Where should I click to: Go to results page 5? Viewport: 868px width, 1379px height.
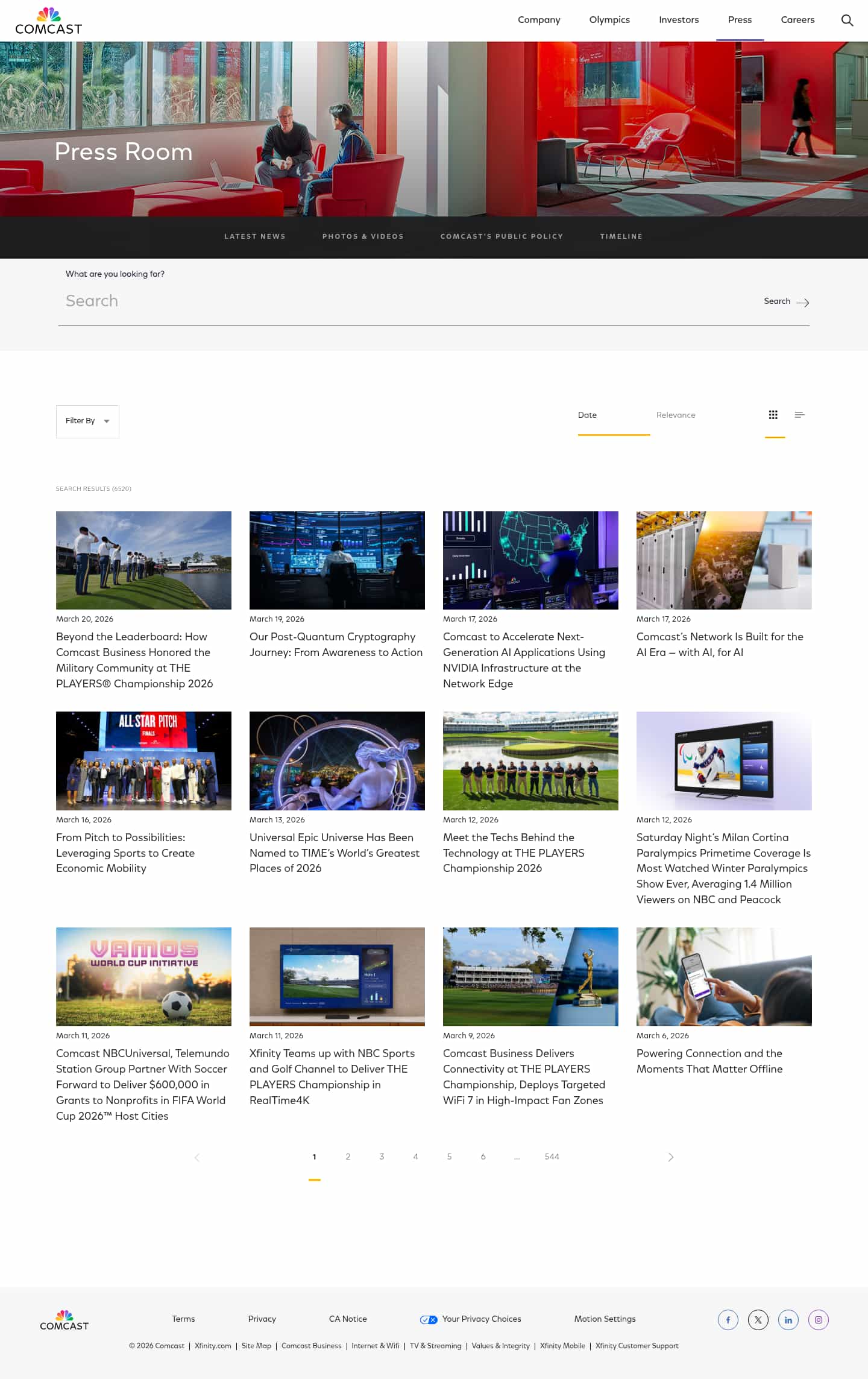449,1157
